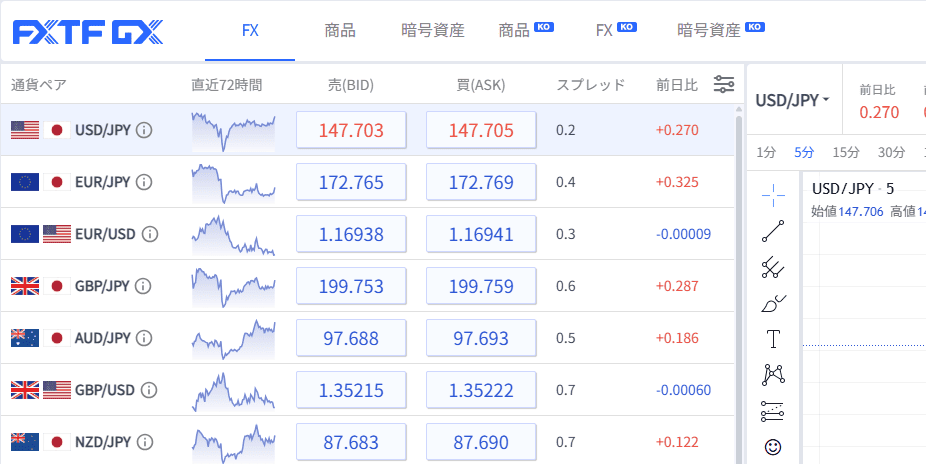Click the USD/JPY BID price 147.703
The image size is (926, 464).
[351, 130]
